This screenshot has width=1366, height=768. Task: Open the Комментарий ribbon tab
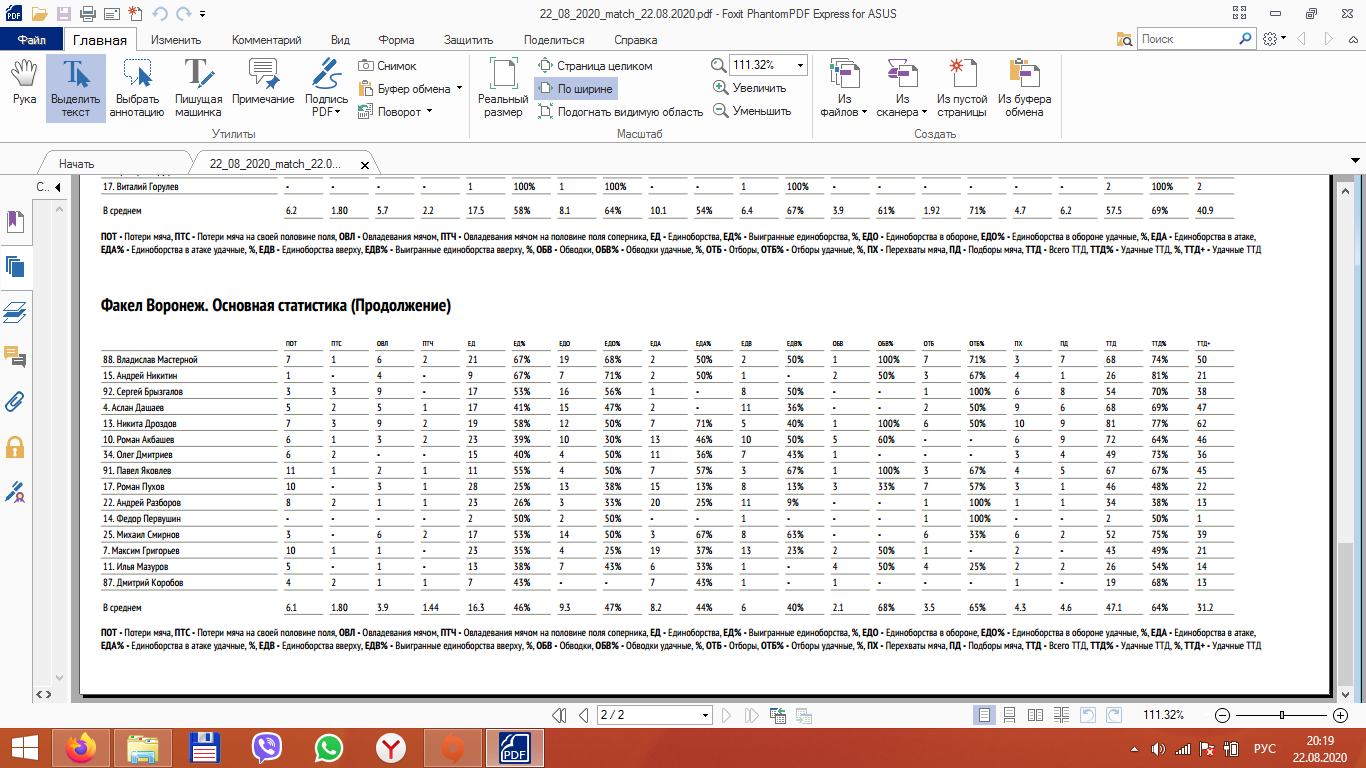[266, 40]
